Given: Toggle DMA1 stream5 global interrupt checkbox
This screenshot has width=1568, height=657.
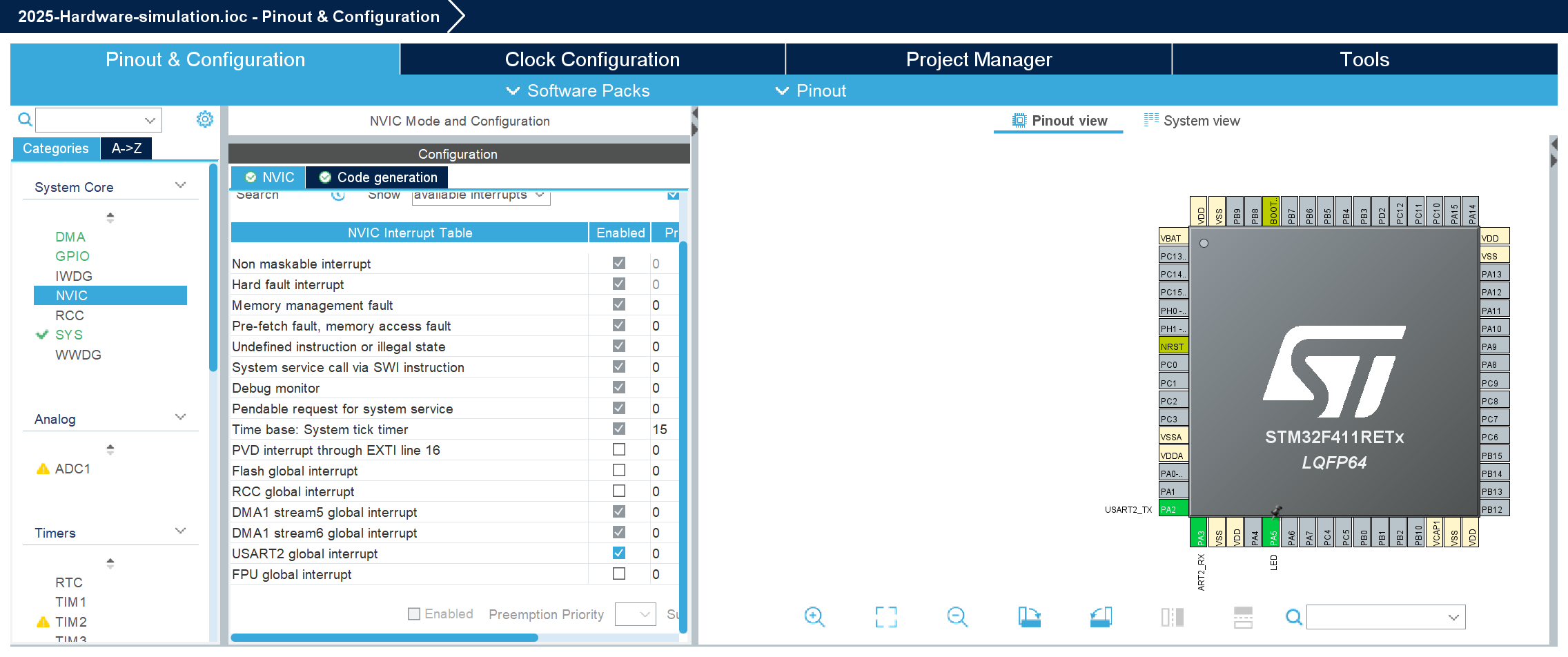Looking at the screenshot, I should tap(619, 511).
